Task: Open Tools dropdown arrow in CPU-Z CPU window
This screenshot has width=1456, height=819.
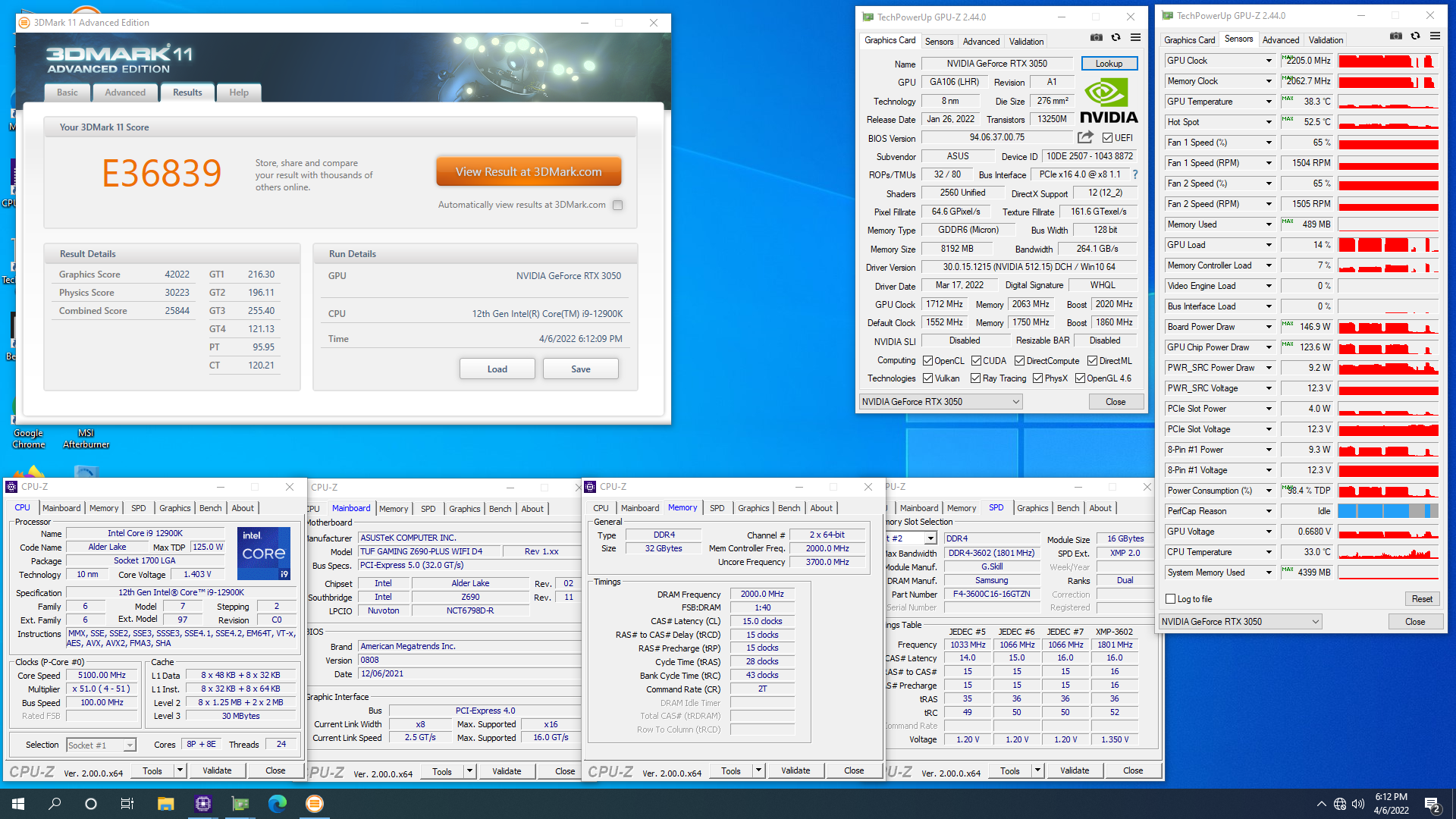Action: [180, 770]
